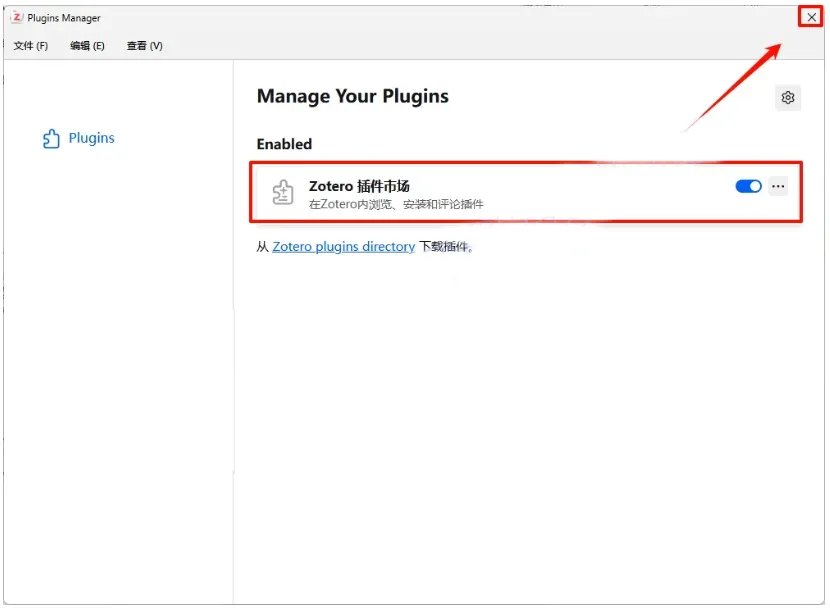The width and height of the screenshot is (830, 611).
Task: Select the Zotero 插件市场 plugin title
Action: tap(359, 186)
